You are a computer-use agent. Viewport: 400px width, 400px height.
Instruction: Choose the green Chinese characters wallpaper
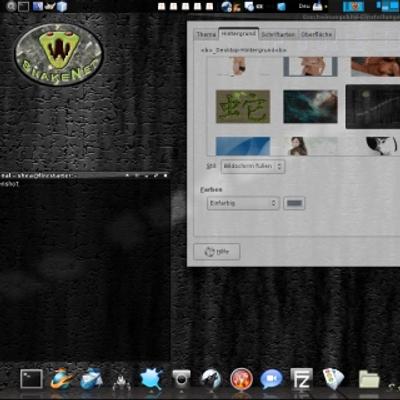pyautogui.click(x=243, y=106)
